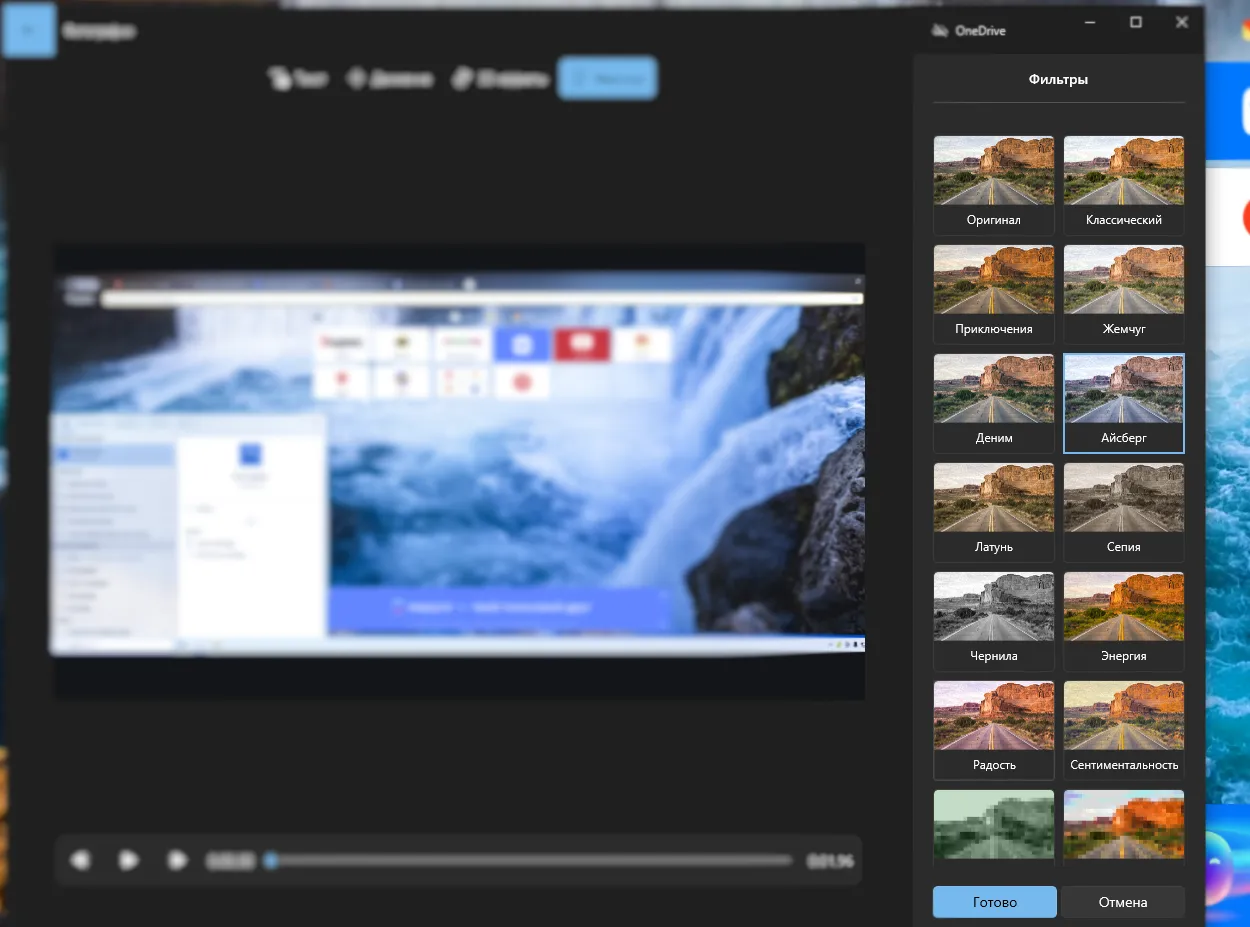Apply the Деним filter
Image resolution: width=1250 pixels, height=927 pixels.
(993, 403)
